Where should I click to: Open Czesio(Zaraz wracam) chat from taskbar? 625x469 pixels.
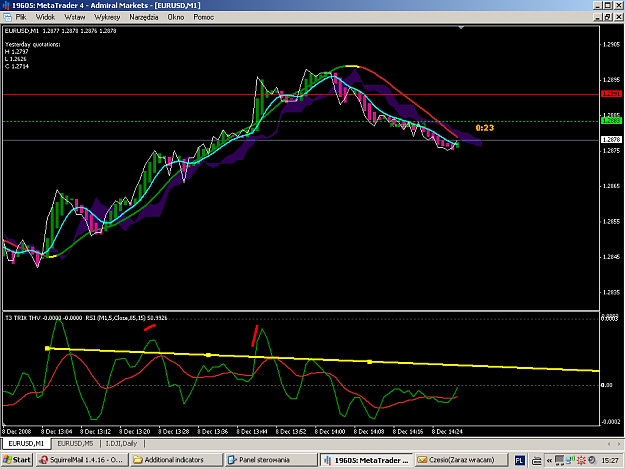click(461, 460)
